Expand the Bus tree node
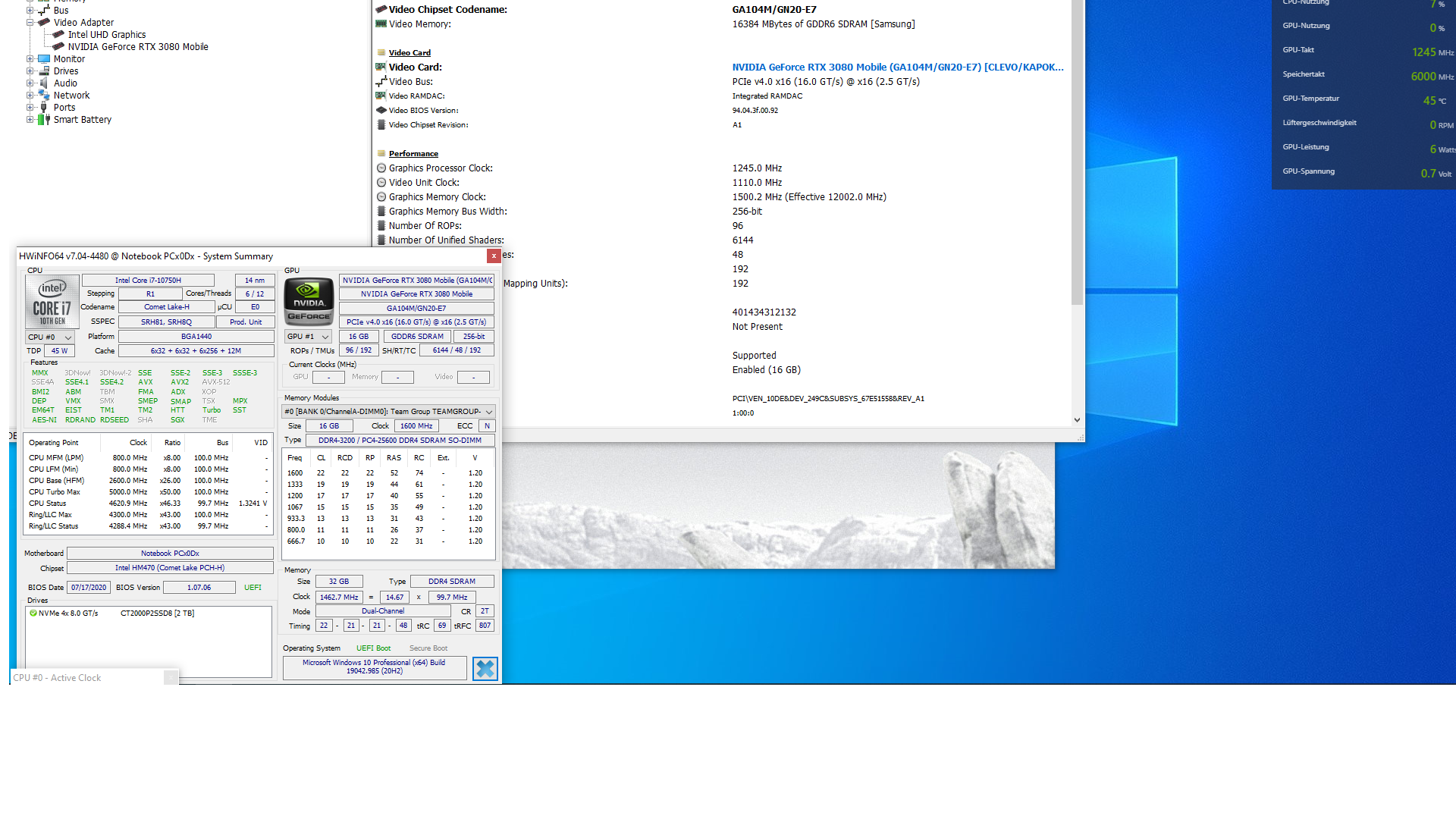Image resolution: width=1456 pixels, height=819 pixels. [x=30, y=11]
